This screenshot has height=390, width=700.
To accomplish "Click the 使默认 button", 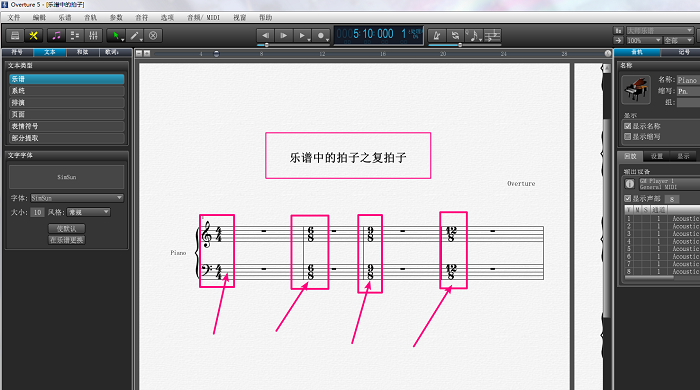I will [x=67, y=228].
